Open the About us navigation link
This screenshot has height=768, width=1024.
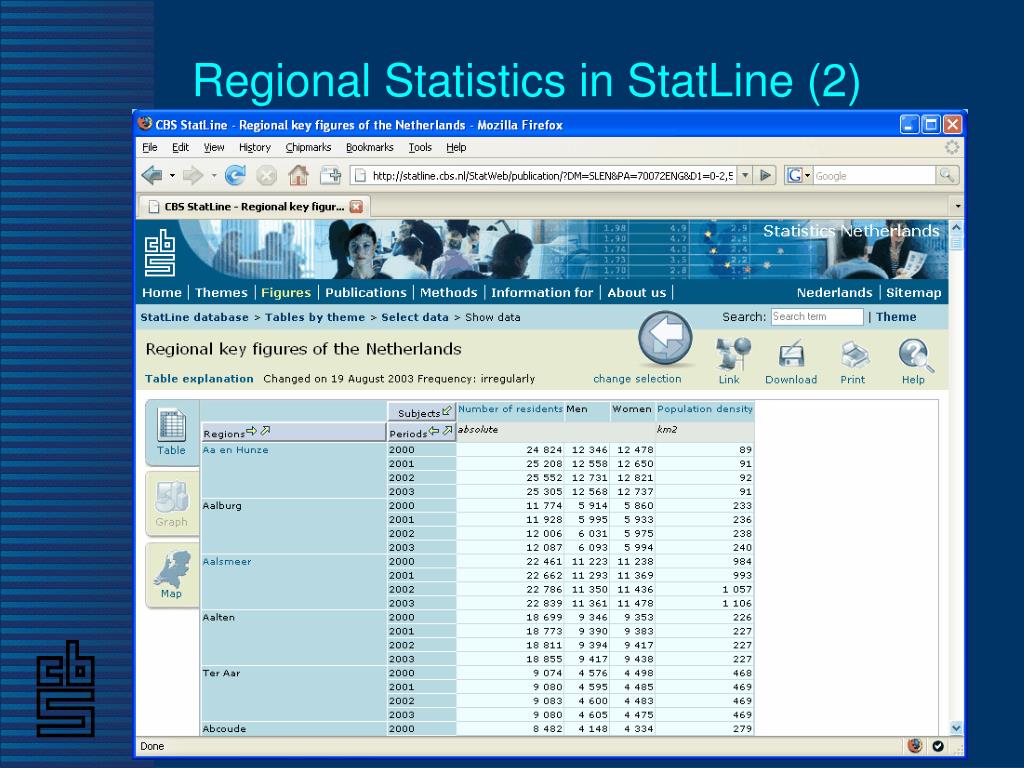[637, 293]
